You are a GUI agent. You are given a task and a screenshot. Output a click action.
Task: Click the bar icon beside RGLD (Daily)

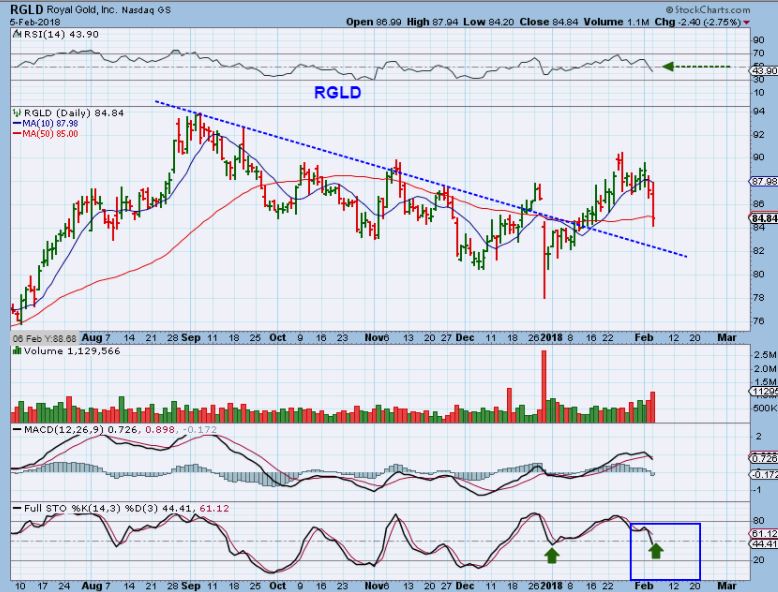[x=17, y=113]
